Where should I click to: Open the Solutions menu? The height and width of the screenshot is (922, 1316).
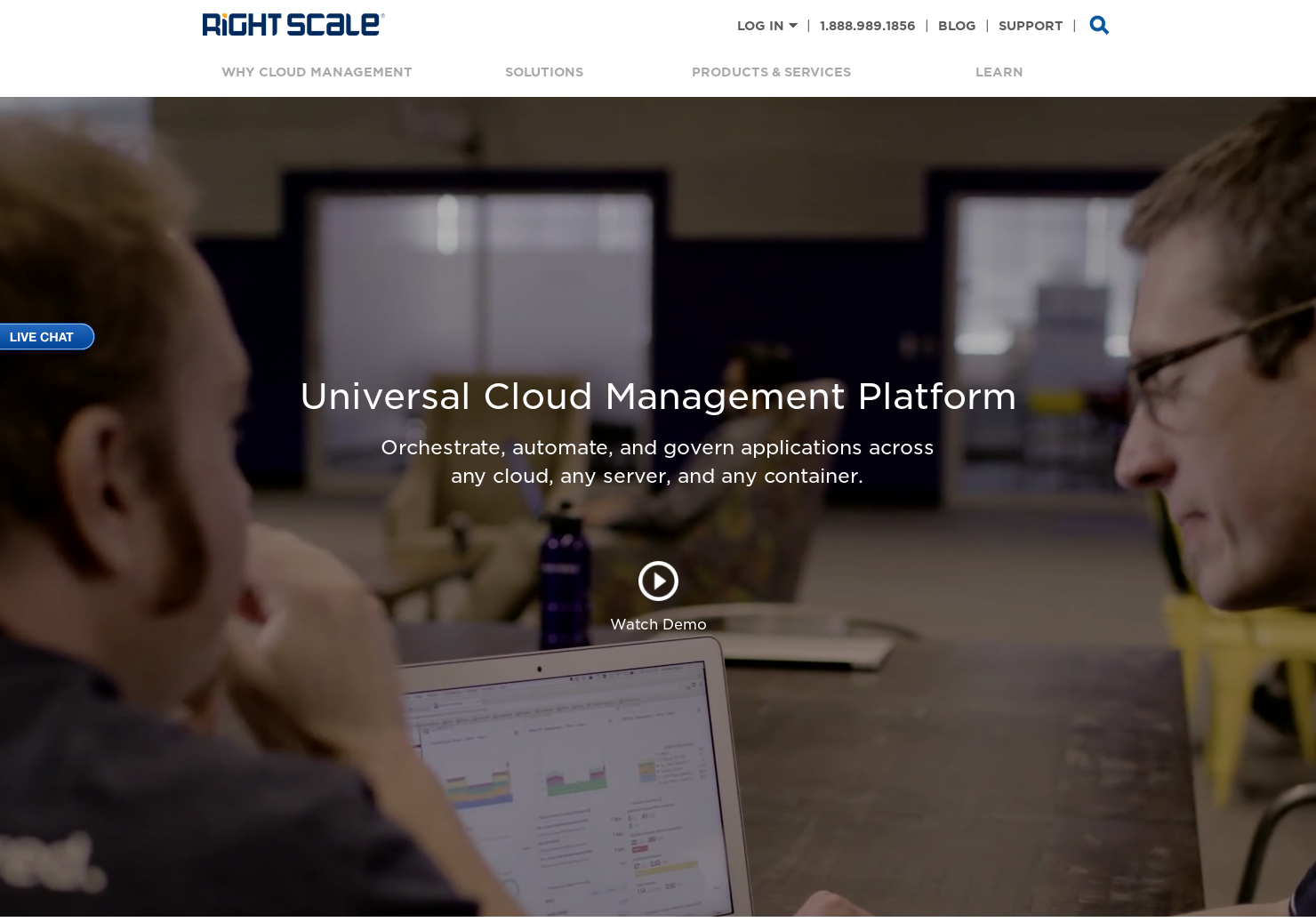pos(544,72)
